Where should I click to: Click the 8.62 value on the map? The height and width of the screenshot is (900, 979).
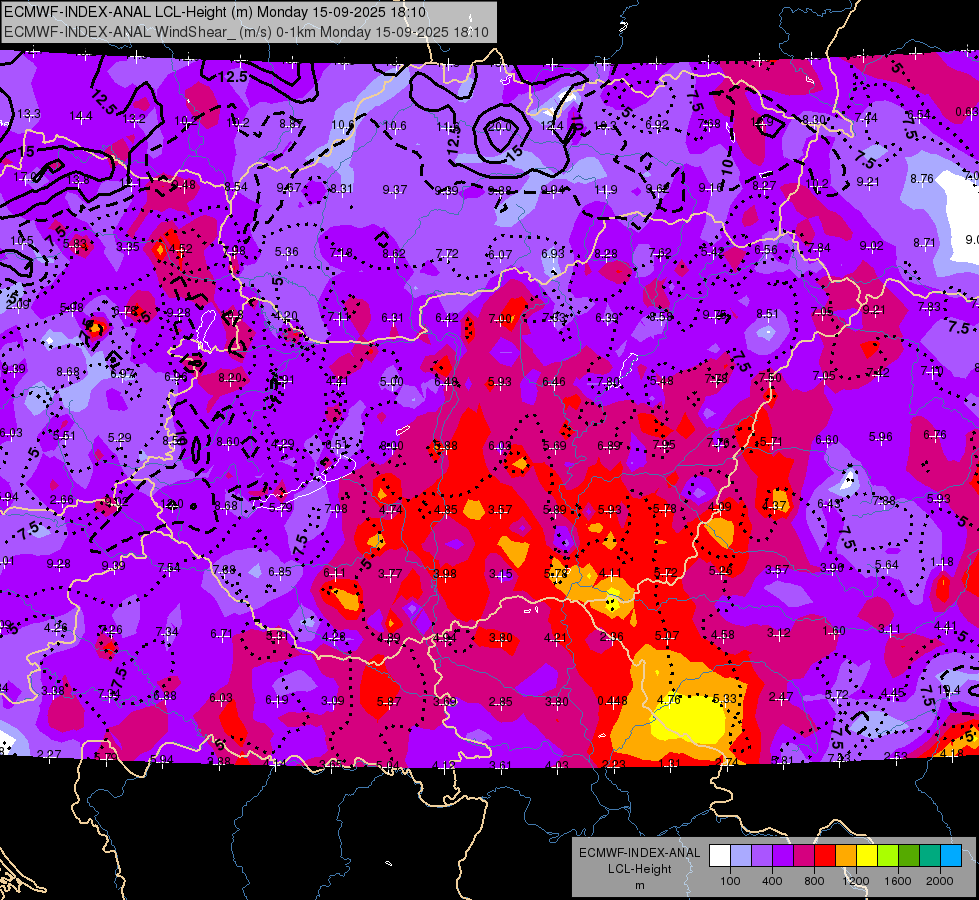click(x=394, y=253)
